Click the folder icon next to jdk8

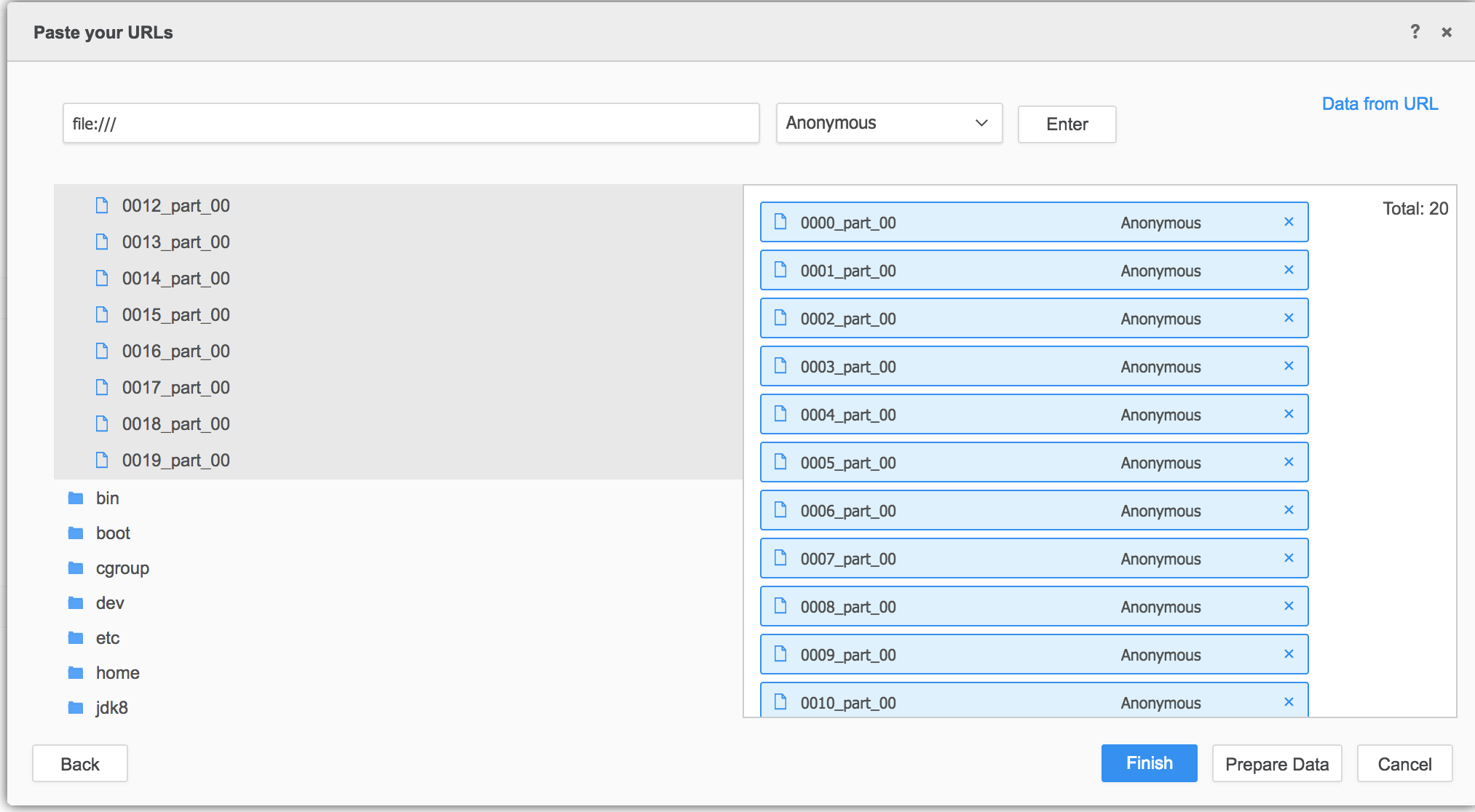tap(76, 707)
